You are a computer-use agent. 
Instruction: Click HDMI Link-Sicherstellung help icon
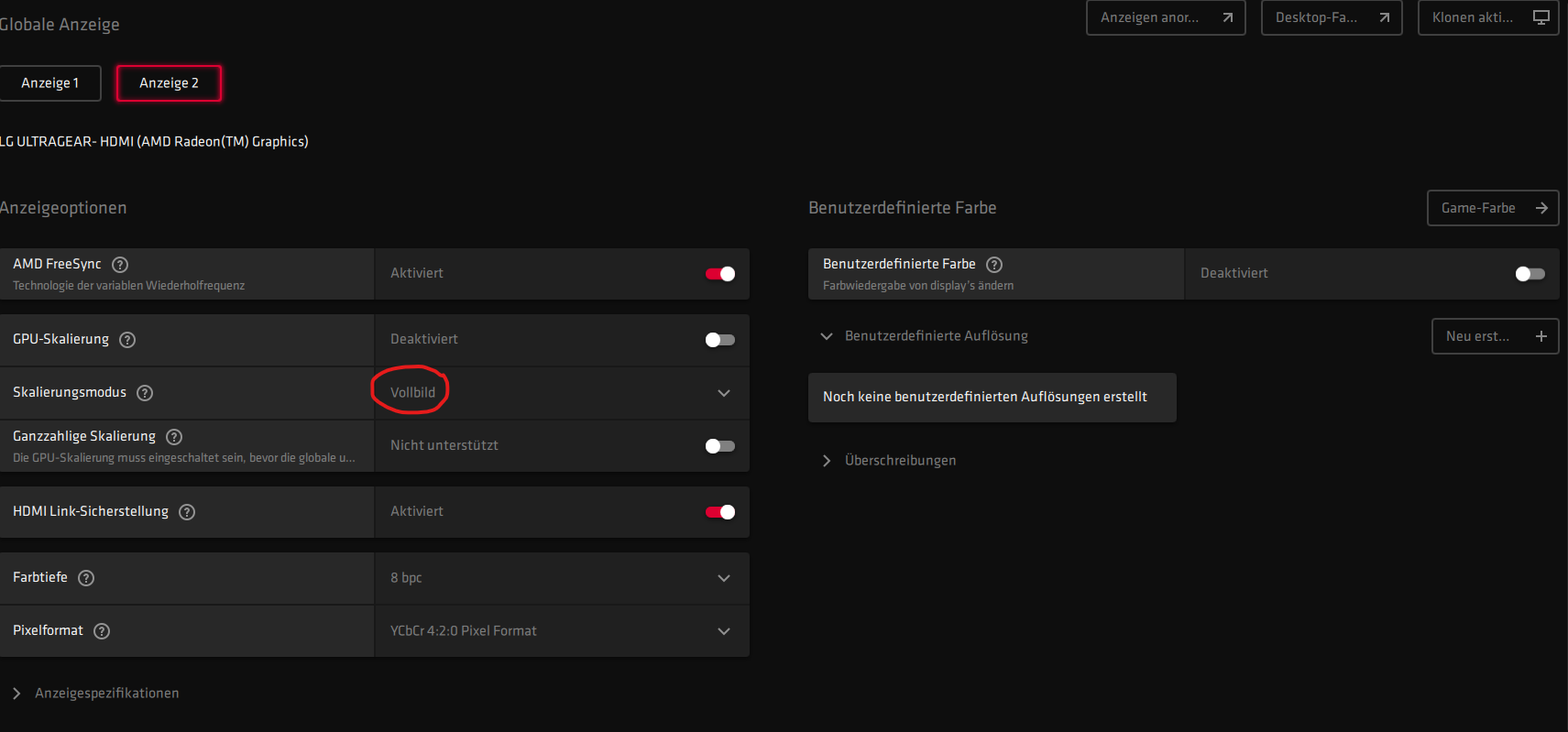tap(187, 512)
